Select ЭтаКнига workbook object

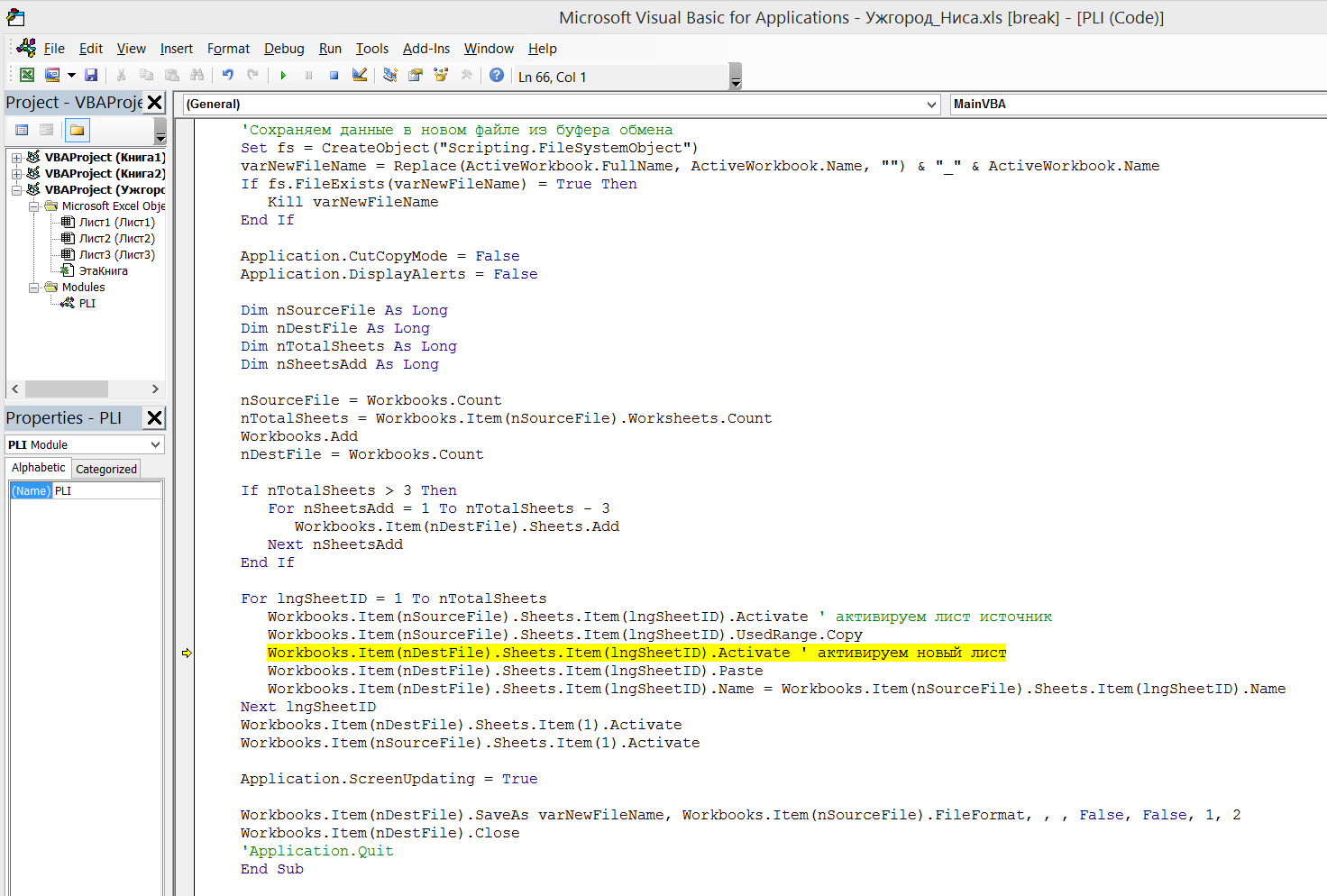pyautogui.click(x=103, y=271)
